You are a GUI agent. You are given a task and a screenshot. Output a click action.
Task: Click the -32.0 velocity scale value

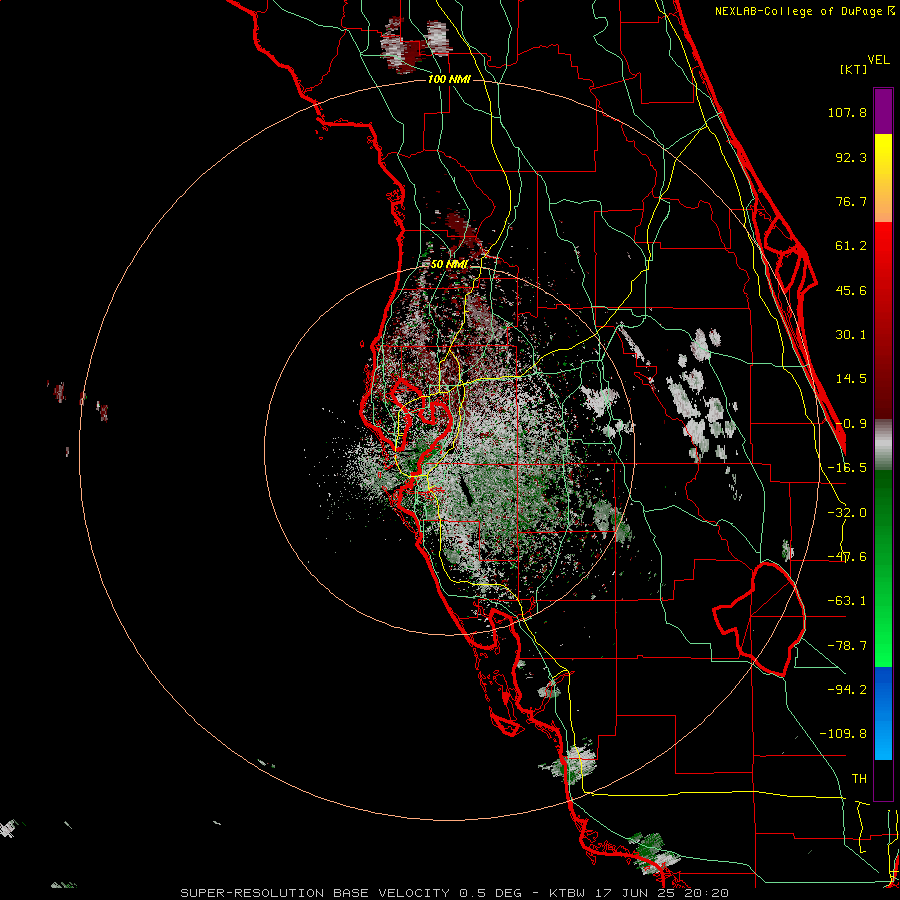(x=847, y=513)
